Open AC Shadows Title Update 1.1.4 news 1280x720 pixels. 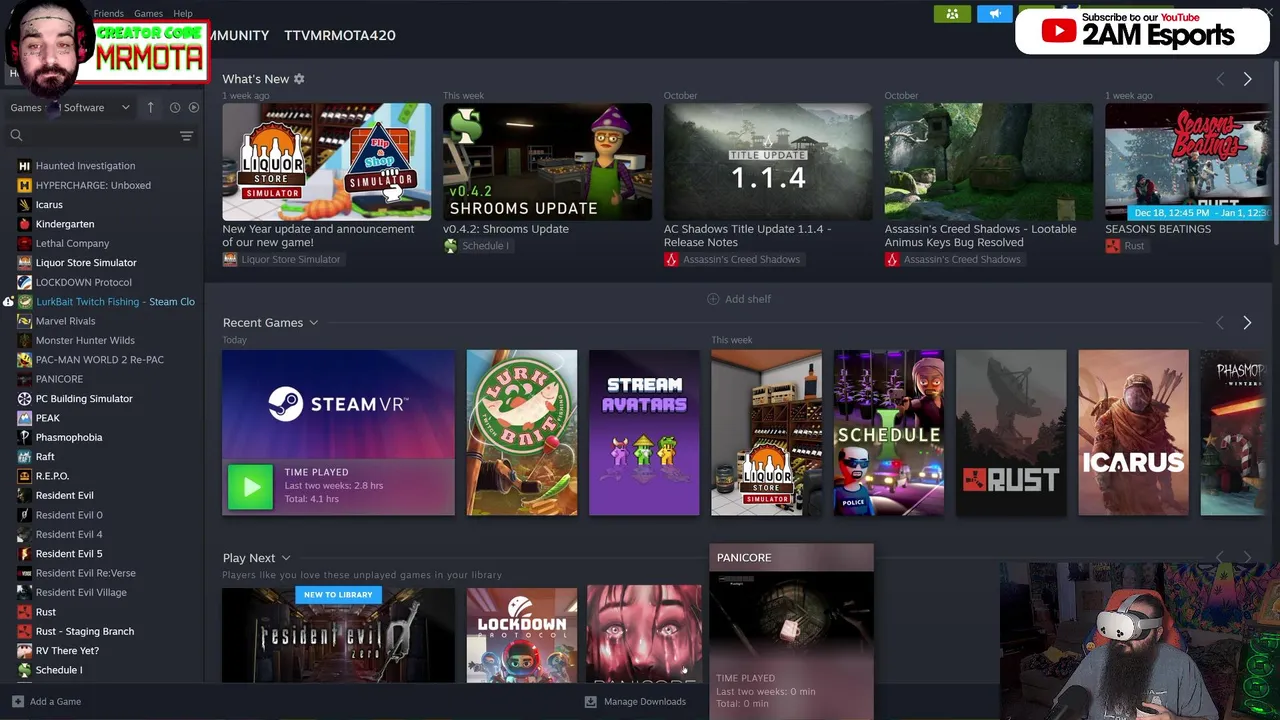[768, 162]
